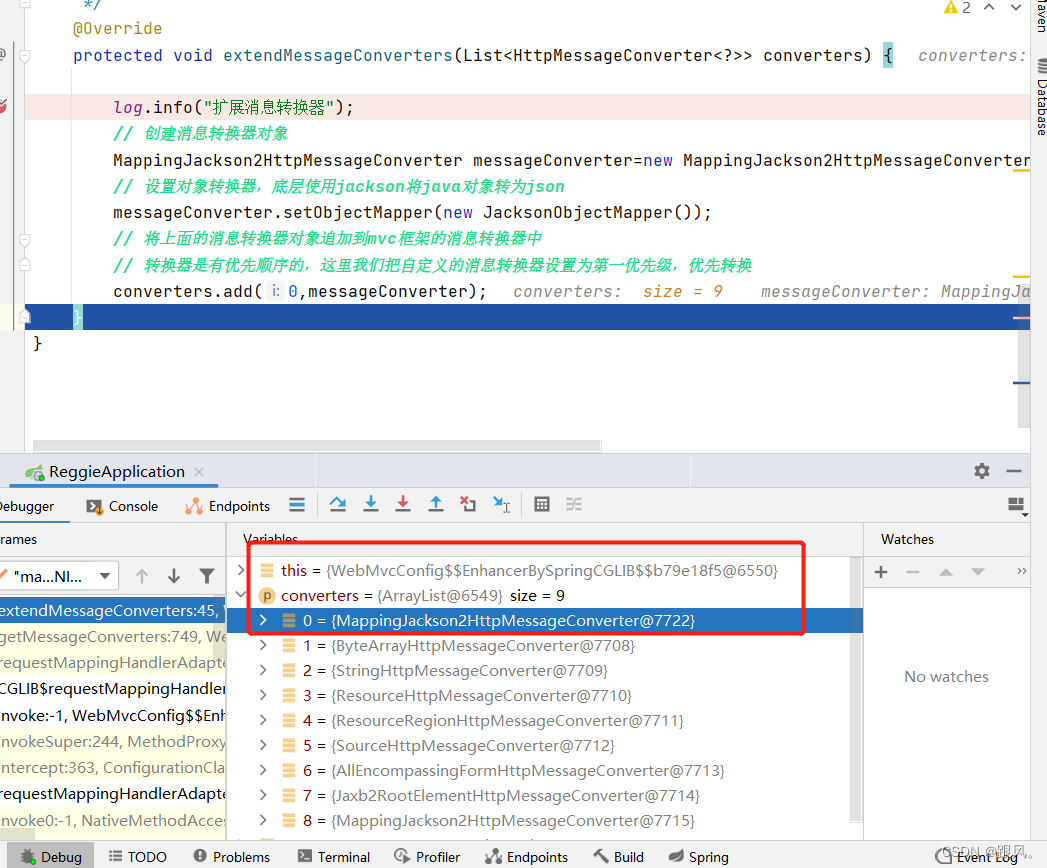Click the red Force Step Into icon
This screenshot has width=1047, height=868.
click(403, 504)
